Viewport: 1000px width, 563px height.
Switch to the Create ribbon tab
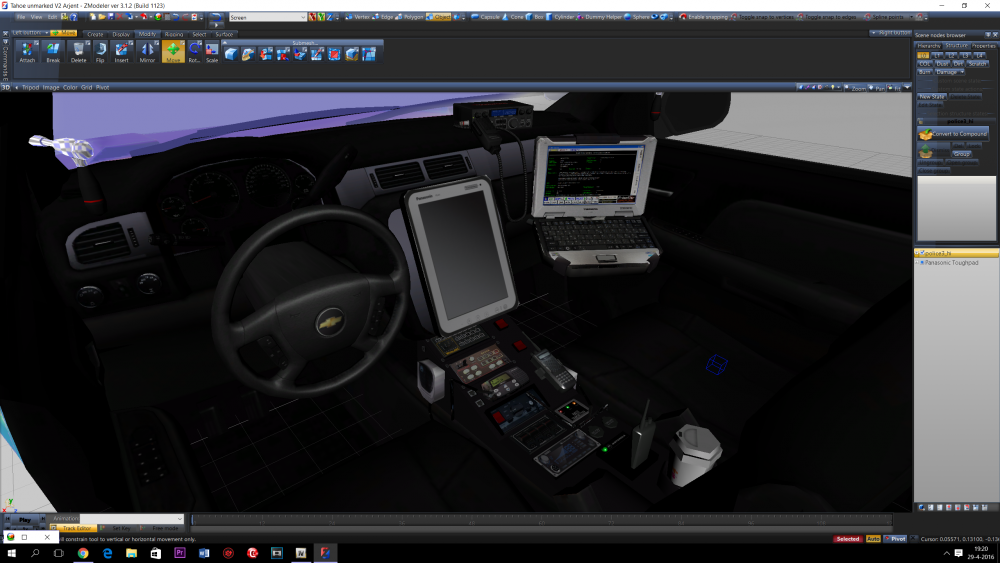tap(95, 34)
